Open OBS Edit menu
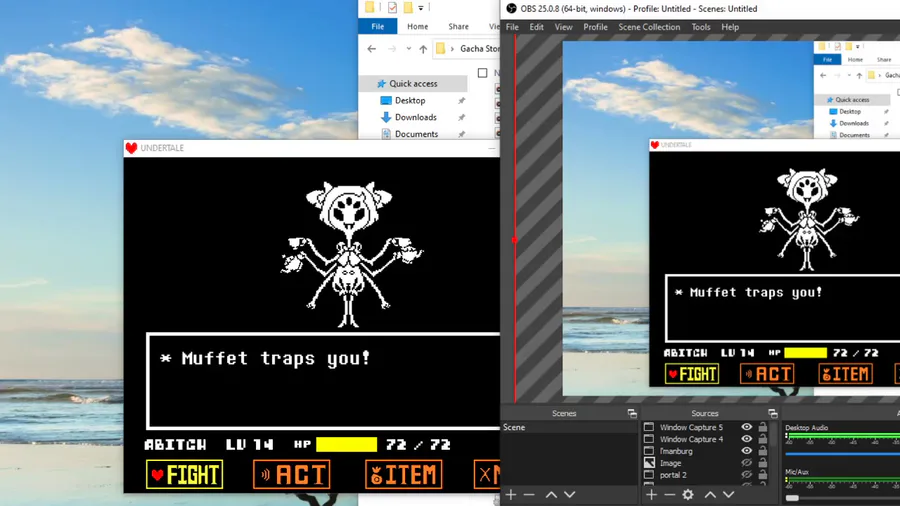This screenshot has width=900, height=506. pos(537,27)
